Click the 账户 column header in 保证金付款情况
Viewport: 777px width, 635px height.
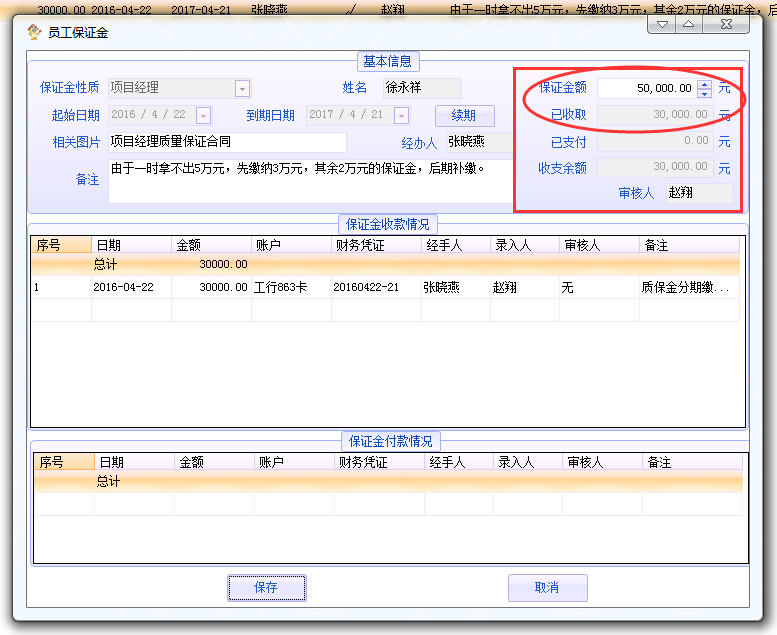click(294, 462)
